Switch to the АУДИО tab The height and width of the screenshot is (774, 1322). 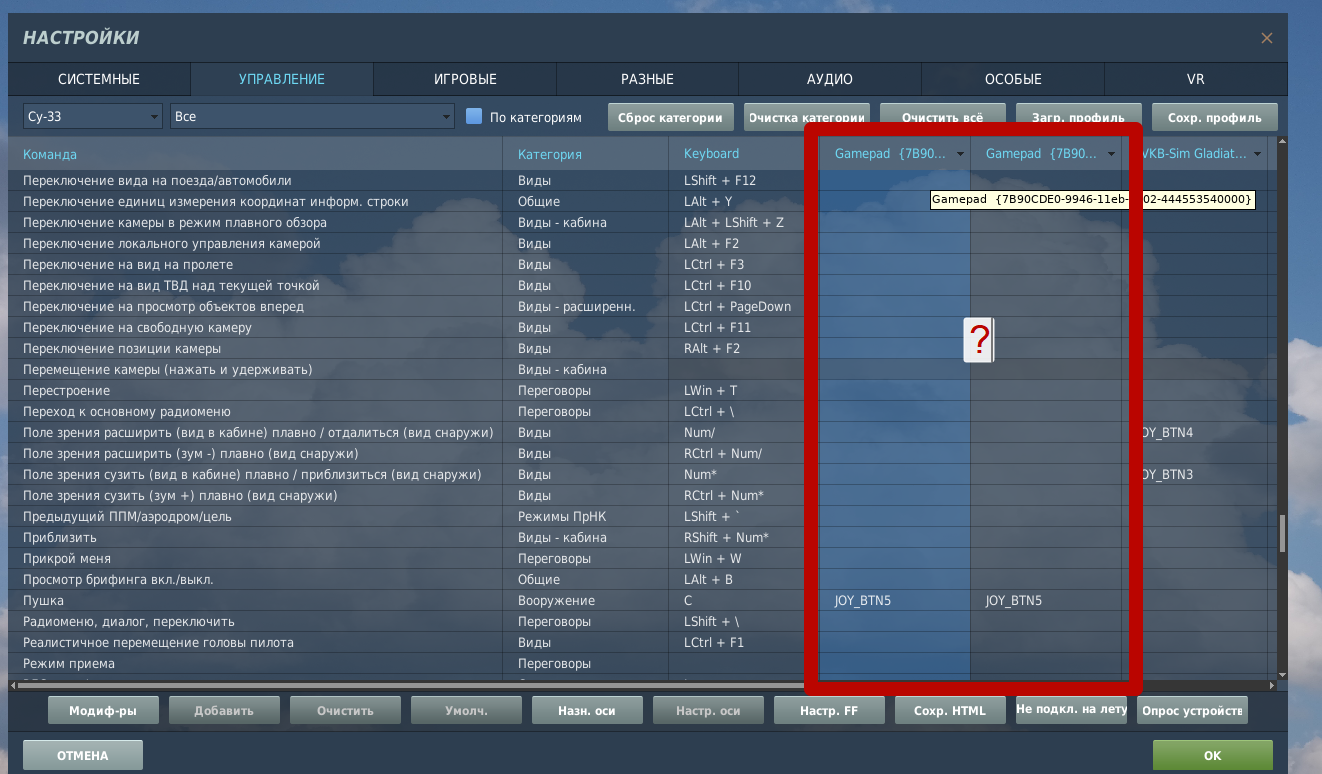click(829, 79)
